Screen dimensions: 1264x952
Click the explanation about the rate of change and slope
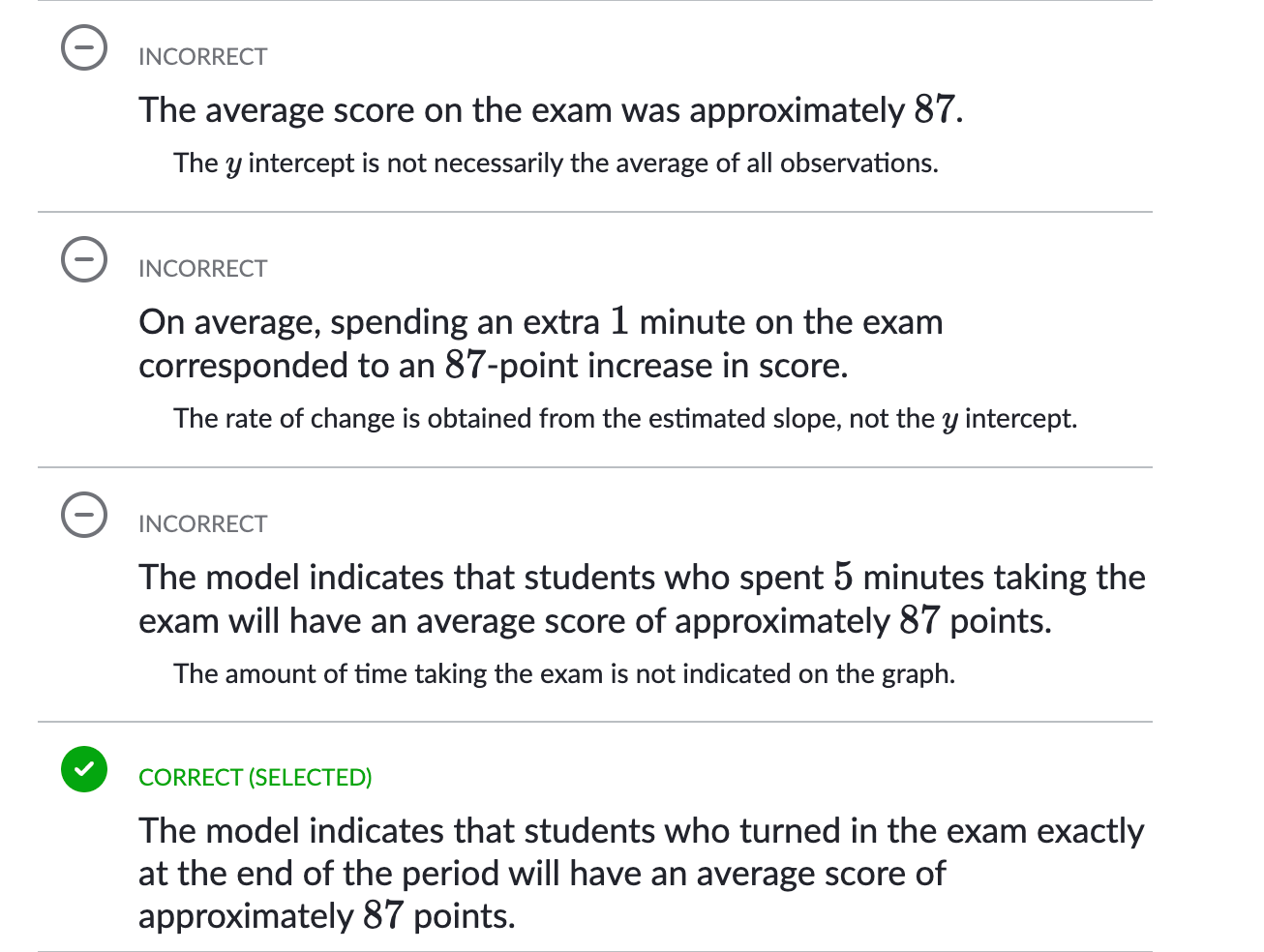(x=624, y=419)
